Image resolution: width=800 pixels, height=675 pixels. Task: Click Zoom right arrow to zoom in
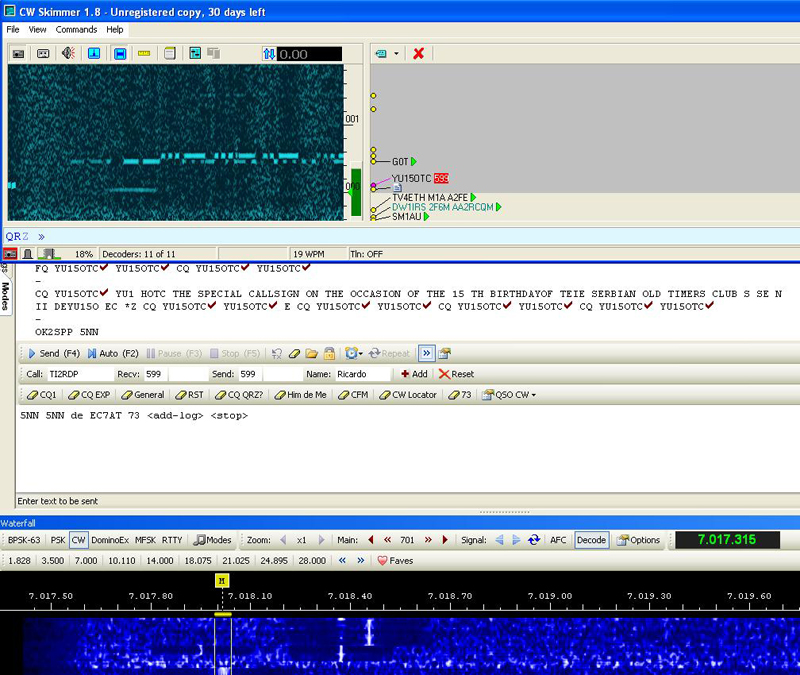tap(321, 540)
